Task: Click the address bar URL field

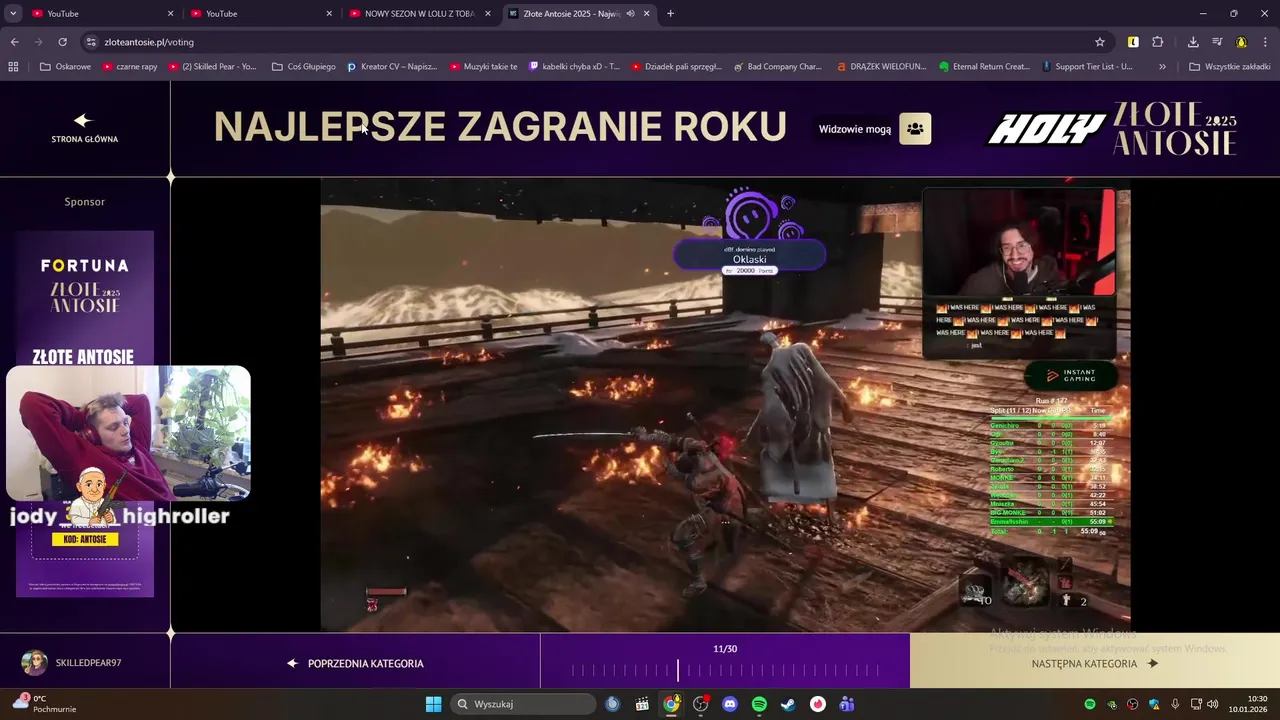Action: (590, 42)
